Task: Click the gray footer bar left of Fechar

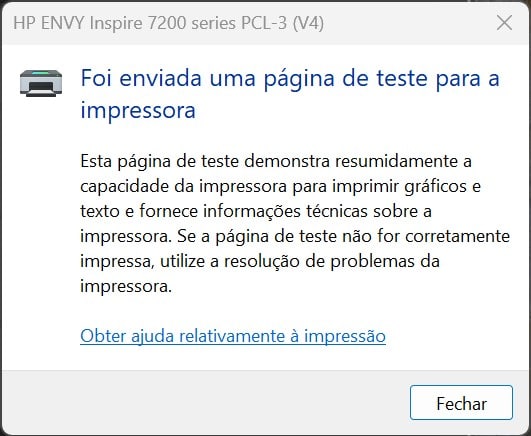Action: [203, 402]
